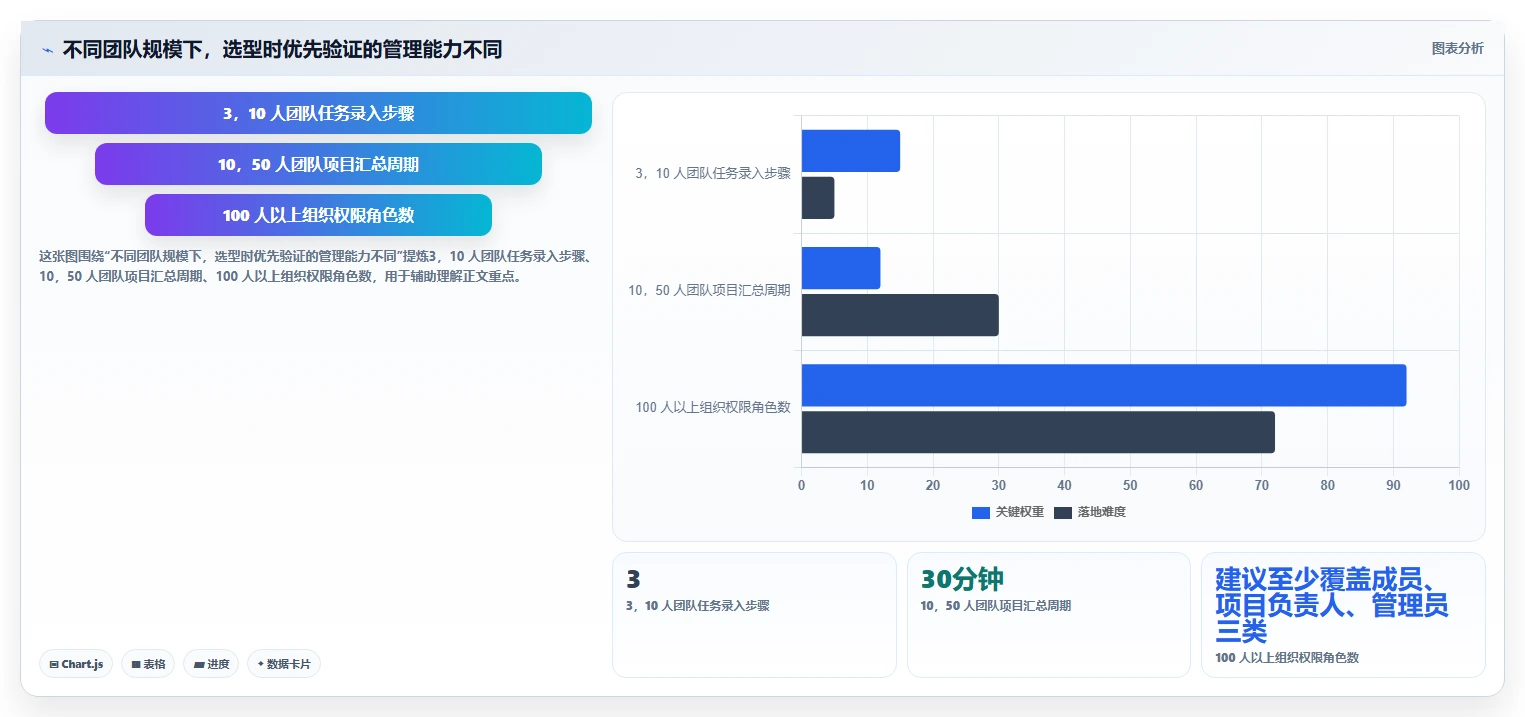Screen dimensions: 1525x717
Task: Click the blue bar for 10，50 人团队项目汇总周期
Action: (x=840, y=268)
